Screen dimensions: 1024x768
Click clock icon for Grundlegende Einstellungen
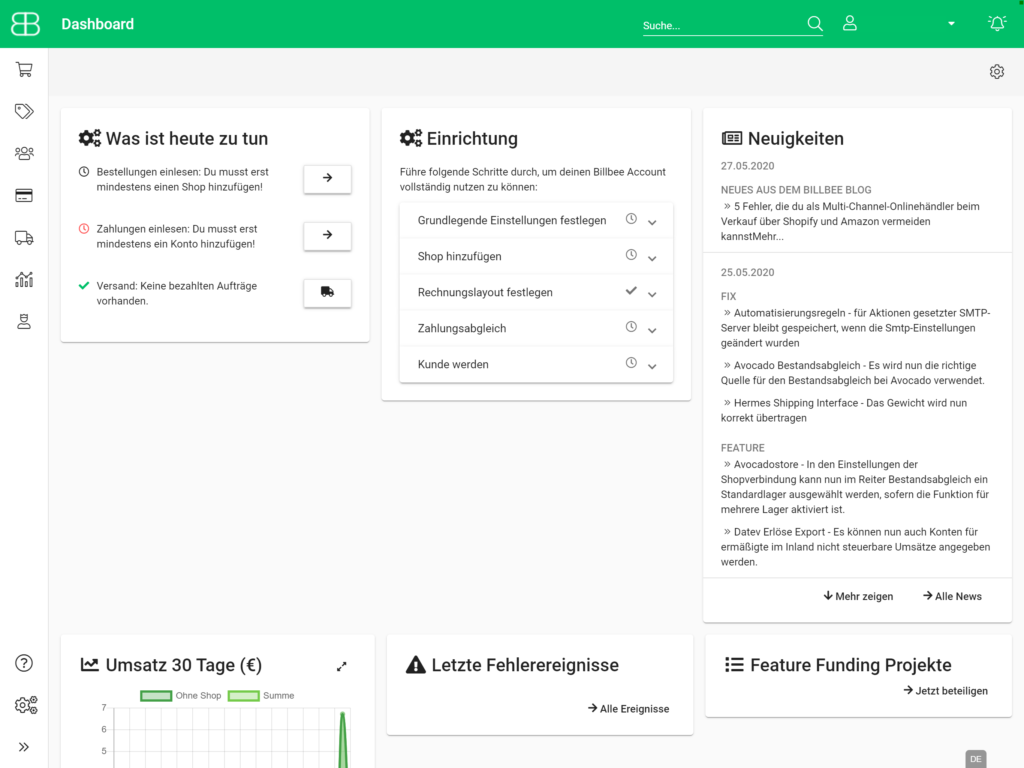(631, 219)
